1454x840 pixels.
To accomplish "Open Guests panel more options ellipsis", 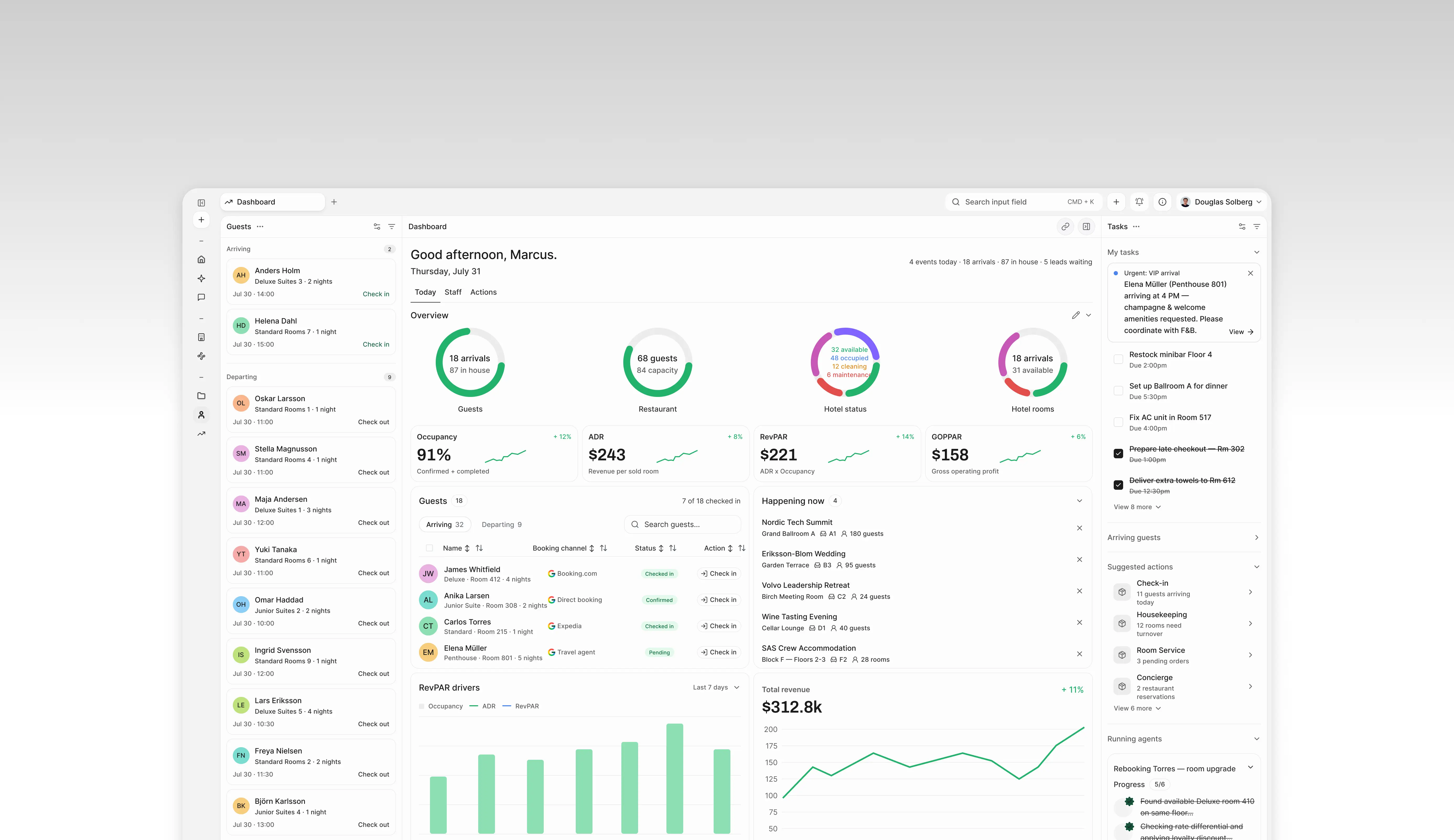I will tap(260, 227).
